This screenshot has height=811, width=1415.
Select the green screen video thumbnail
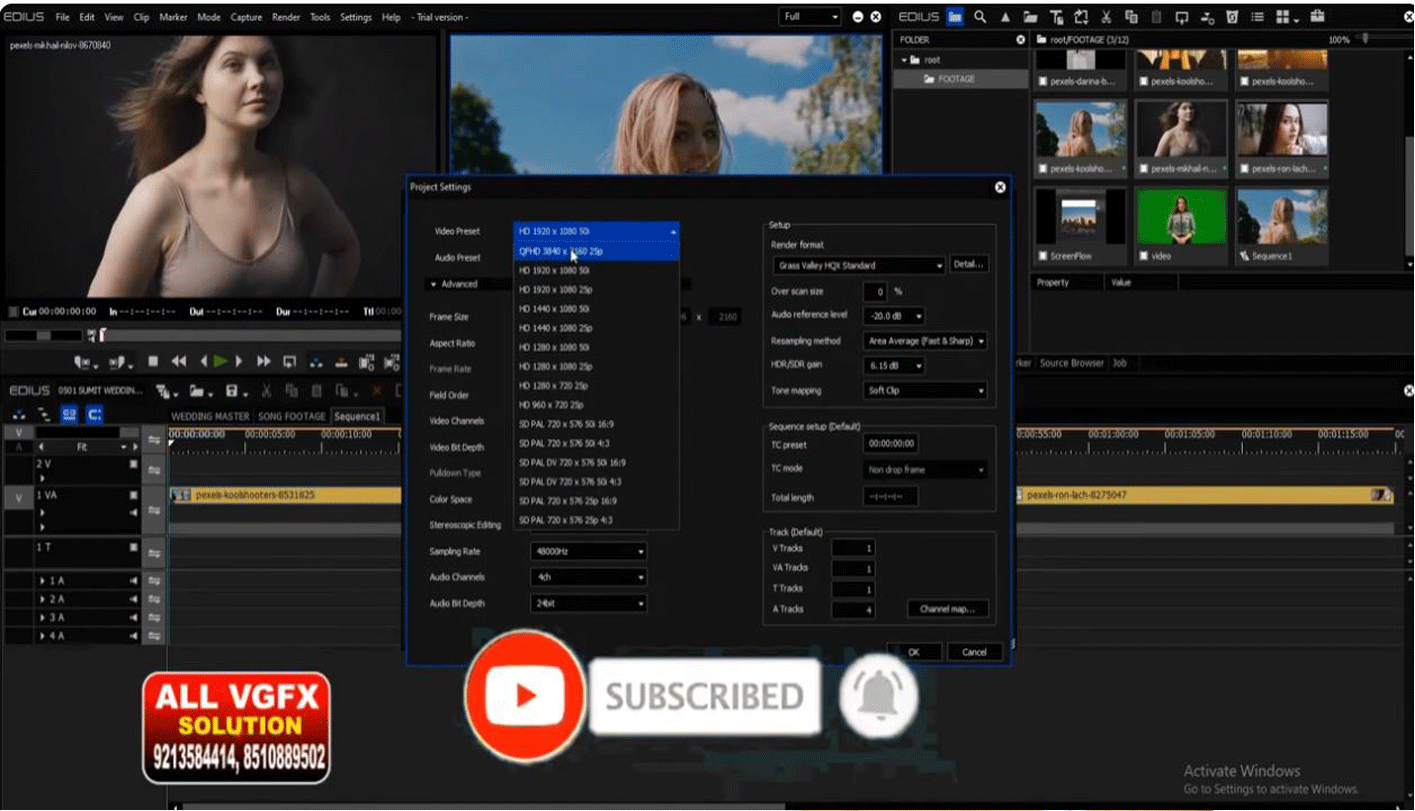(1181, 215)
